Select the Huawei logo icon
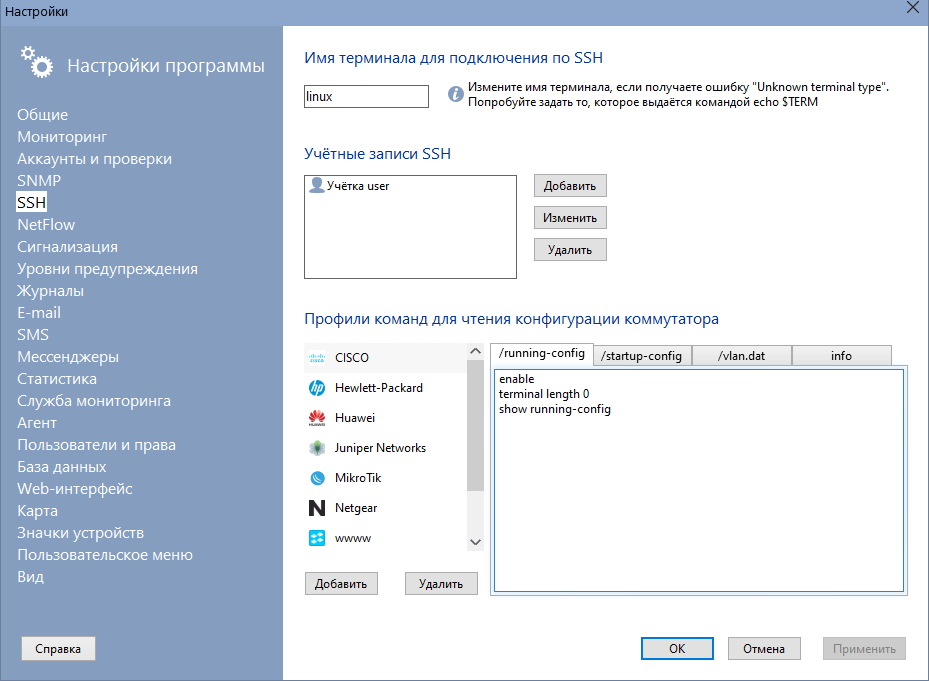929x681 pixels. 317,418
